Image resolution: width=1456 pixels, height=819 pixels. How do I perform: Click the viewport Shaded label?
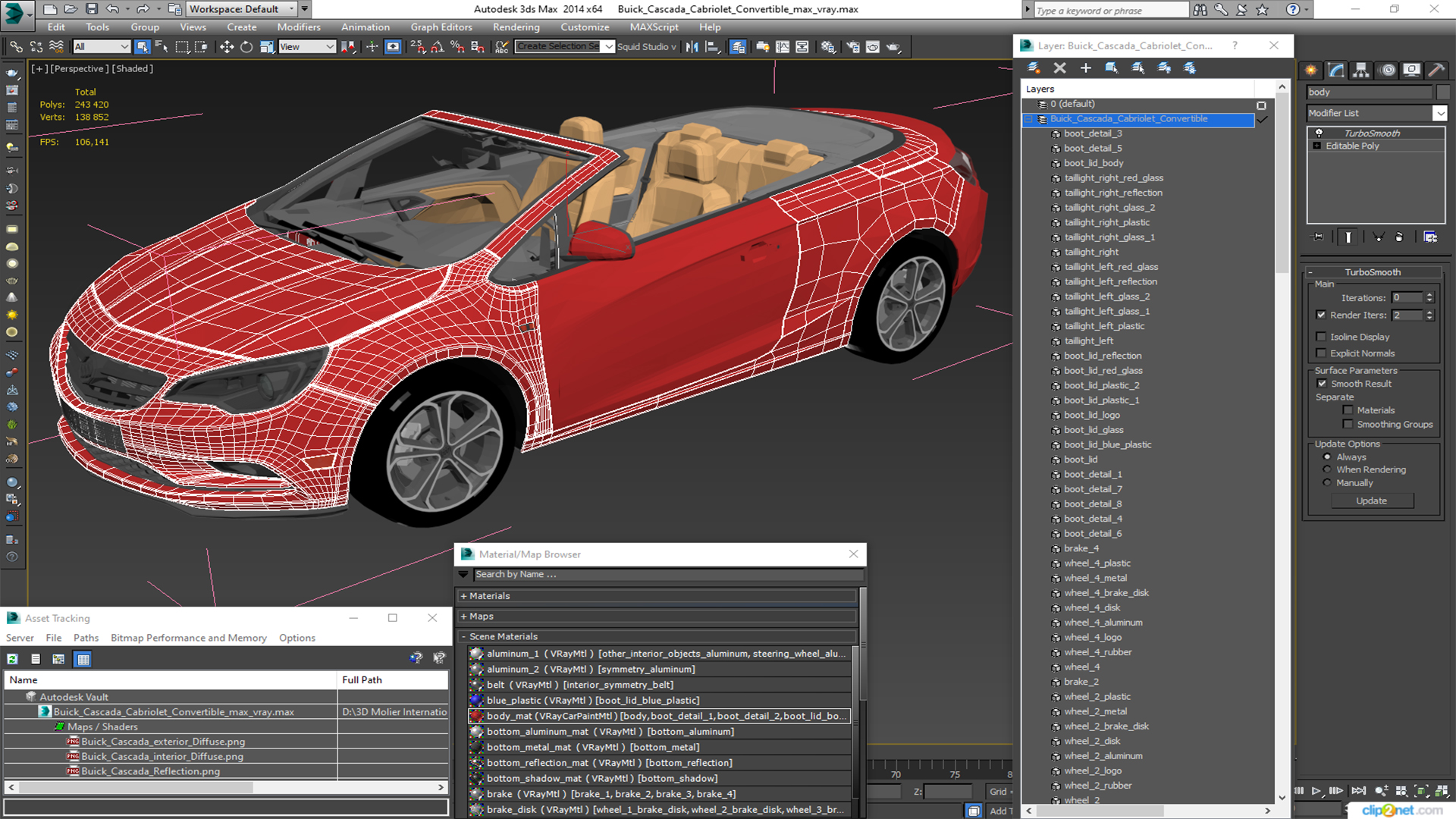click(x=133, y=68)
